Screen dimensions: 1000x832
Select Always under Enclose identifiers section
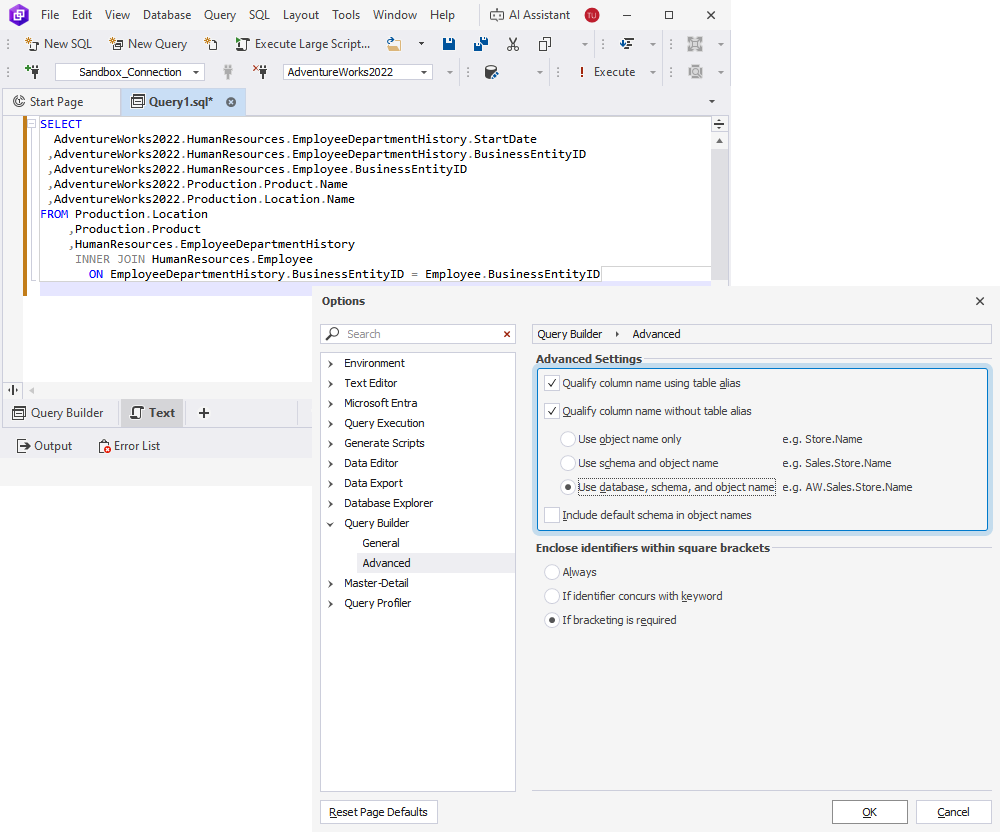pos(551,571)
